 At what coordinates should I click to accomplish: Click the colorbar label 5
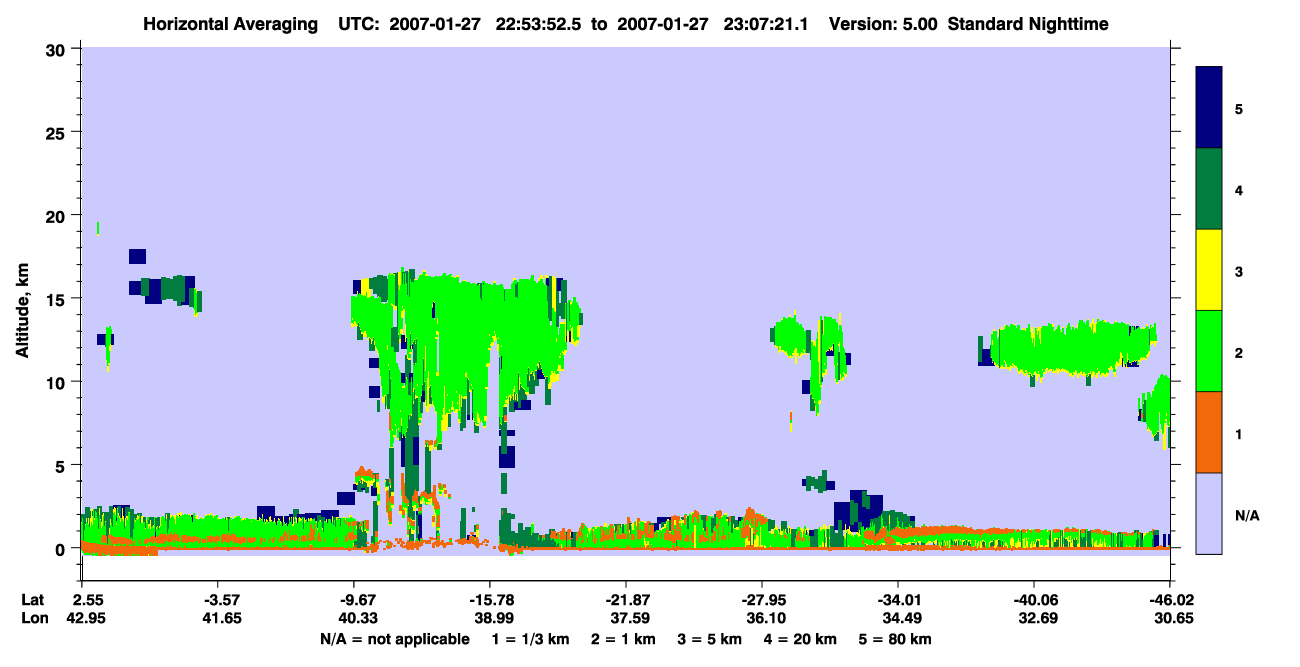pos(1239,108)
